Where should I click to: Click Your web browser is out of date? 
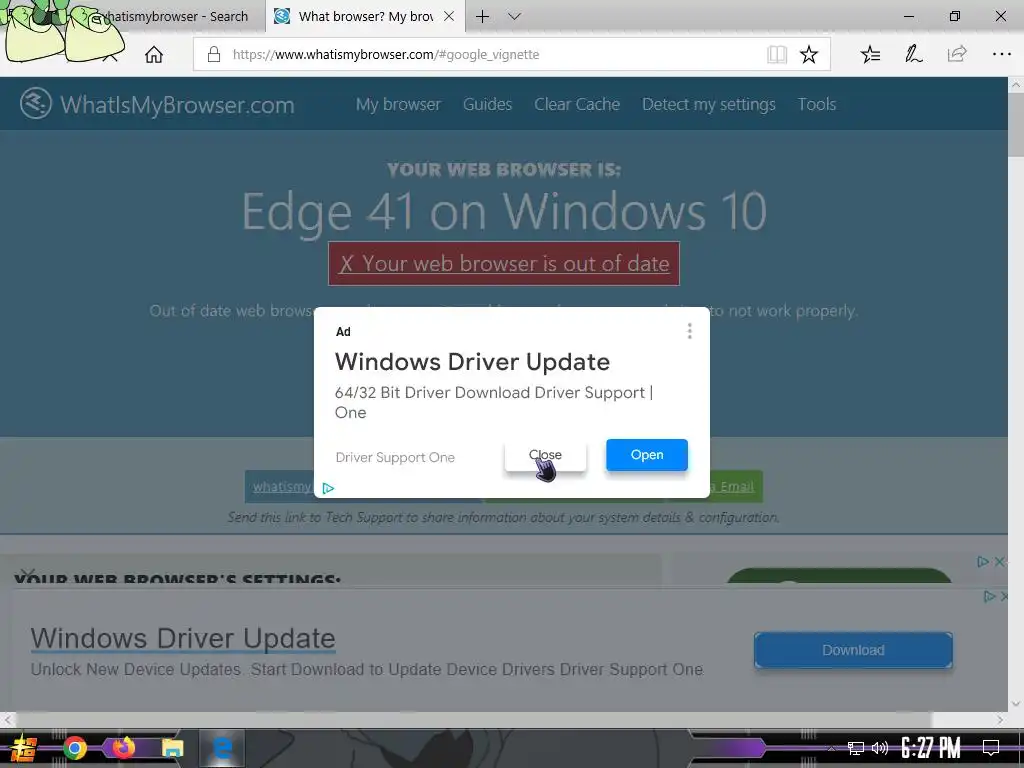[504, 264]
